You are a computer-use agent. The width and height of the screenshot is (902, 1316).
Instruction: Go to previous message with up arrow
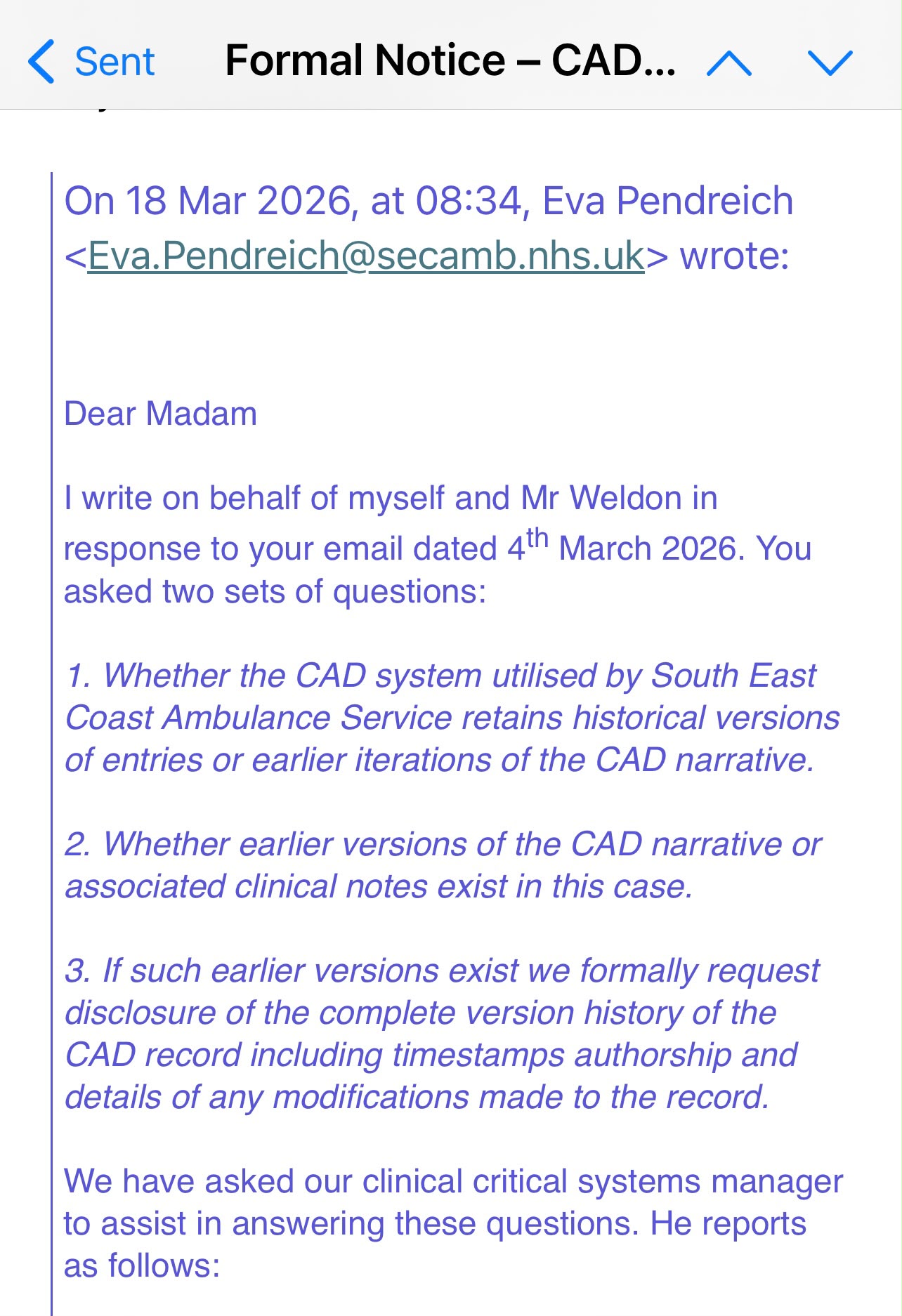(729, 63)
